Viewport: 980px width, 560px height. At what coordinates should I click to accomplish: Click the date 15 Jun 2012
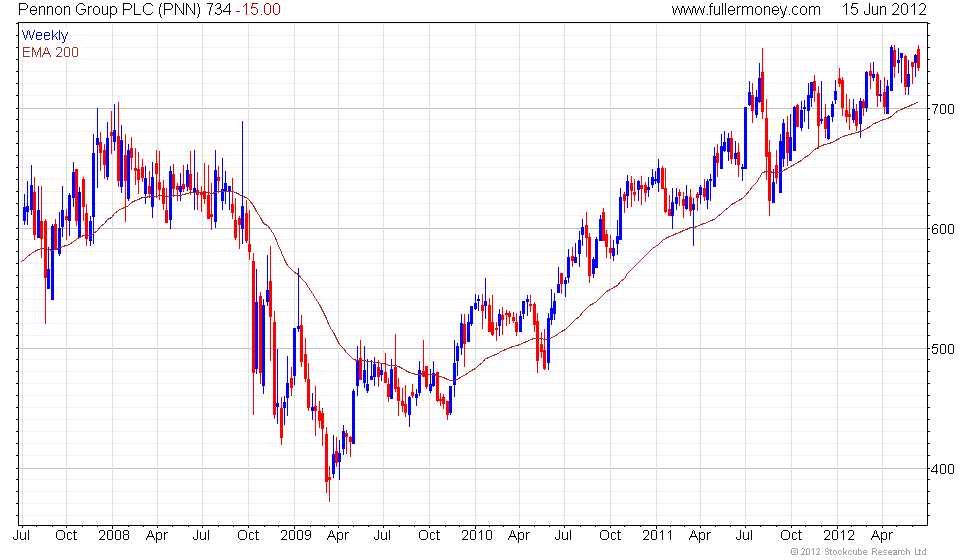point(884,9)
